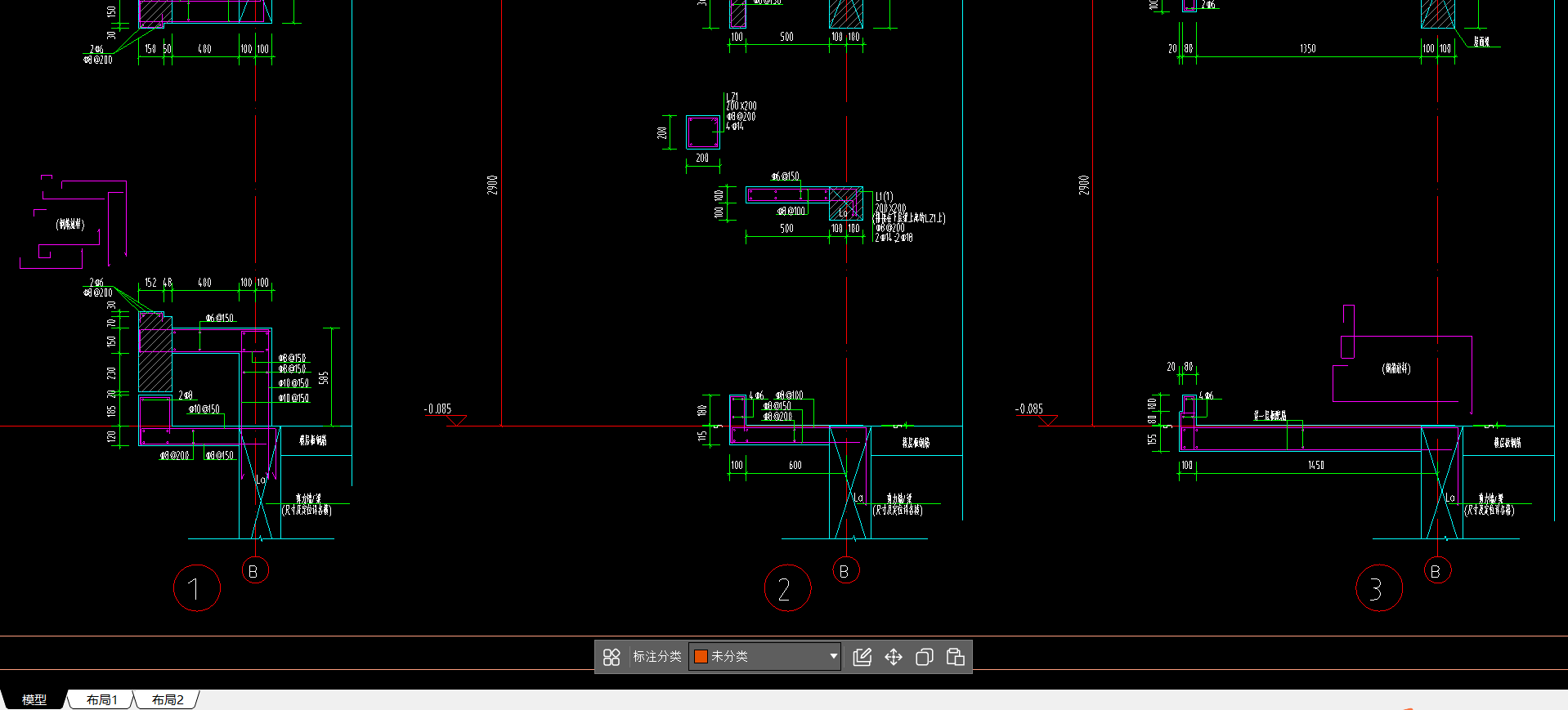The image size is (1568, 710).
Task: Click the L1(1) beam label
Action: pyautogui.click(x=885, y=197)
